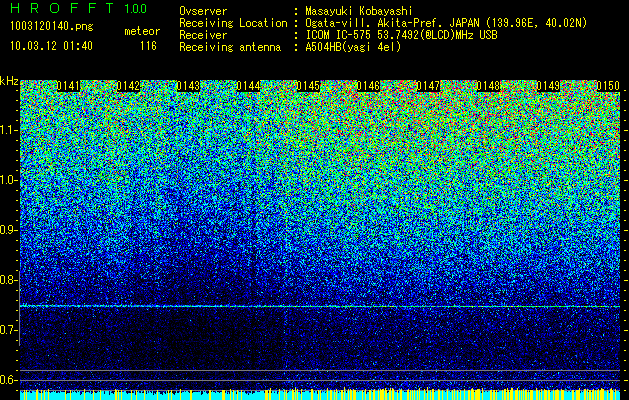629x400 pixels.
Task: Click the 1.1 kHz axis label
Action: click(8, 130)
